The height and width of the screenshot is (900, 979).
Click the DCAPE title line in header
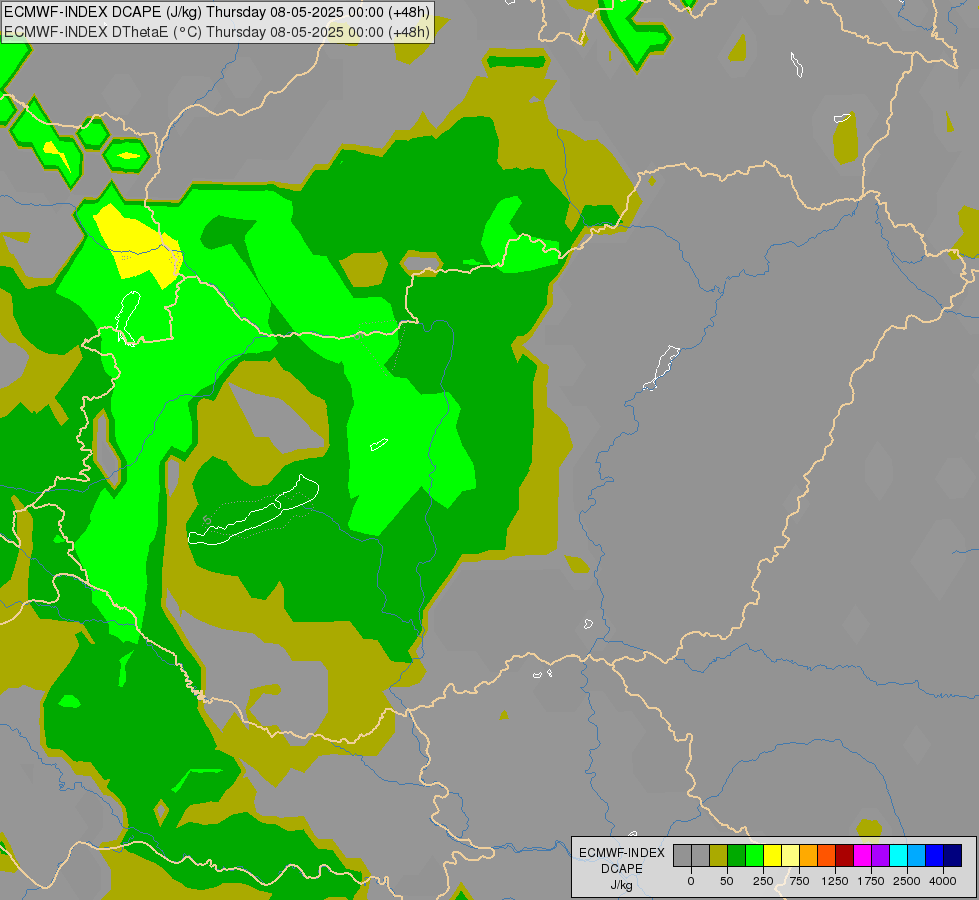[x=217, y=12]
